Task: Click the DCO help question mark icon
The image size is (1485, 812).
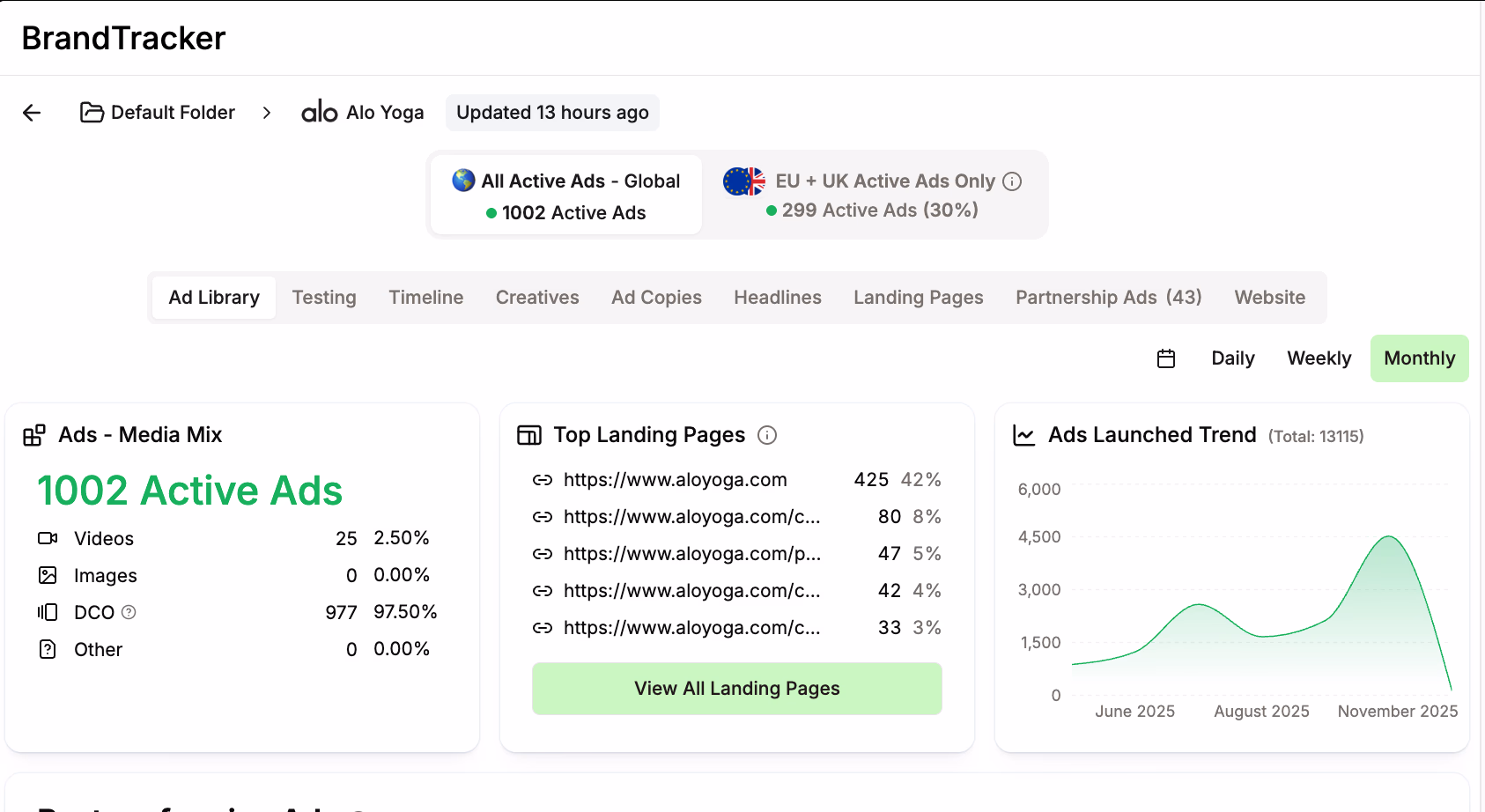Action: pos(129,612)
